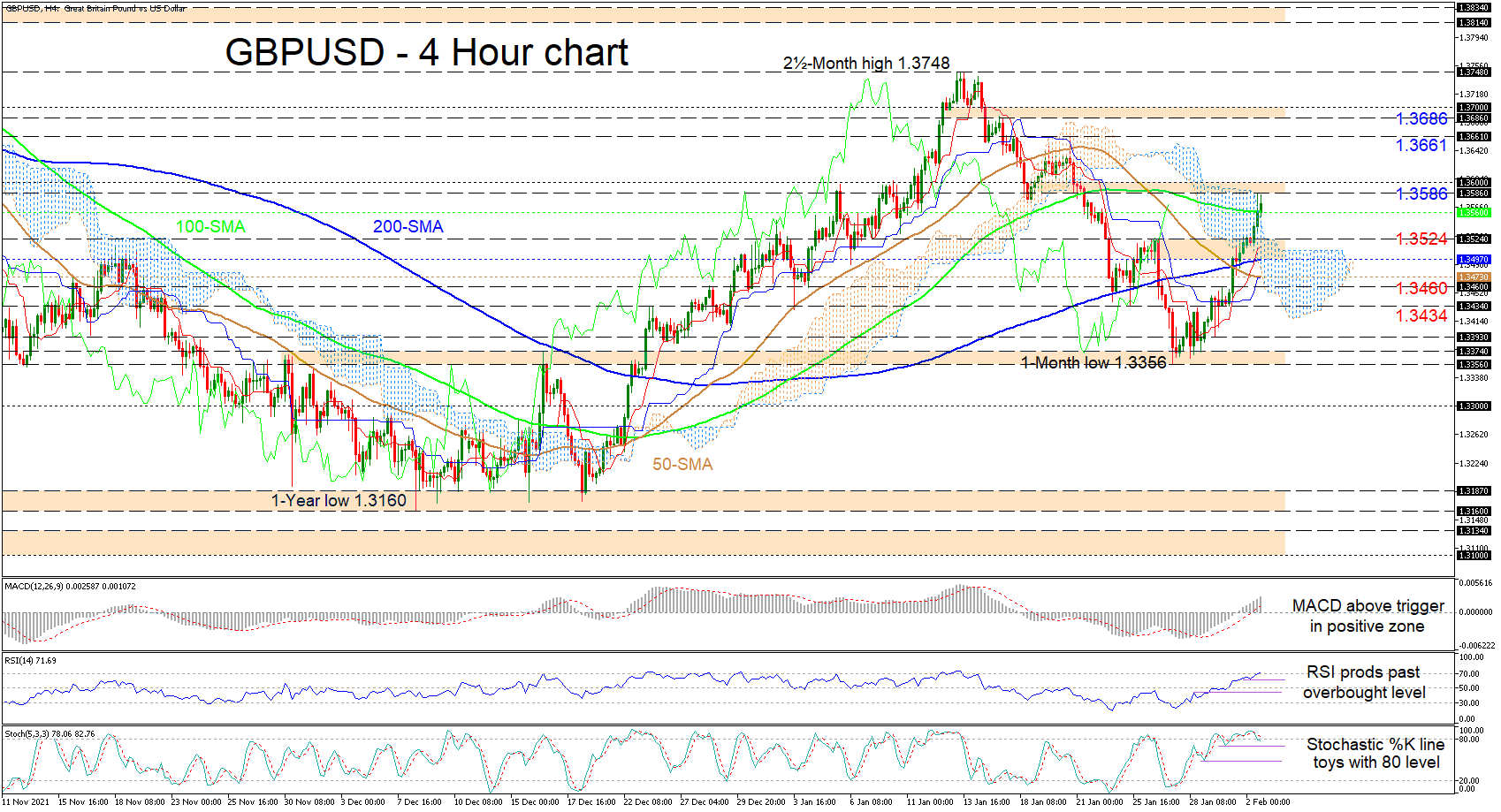The width and height of the screenshot is (1501, 812).
Task: Click the '27 Dec 04:00' time axis label
Action: click(705, 802)
